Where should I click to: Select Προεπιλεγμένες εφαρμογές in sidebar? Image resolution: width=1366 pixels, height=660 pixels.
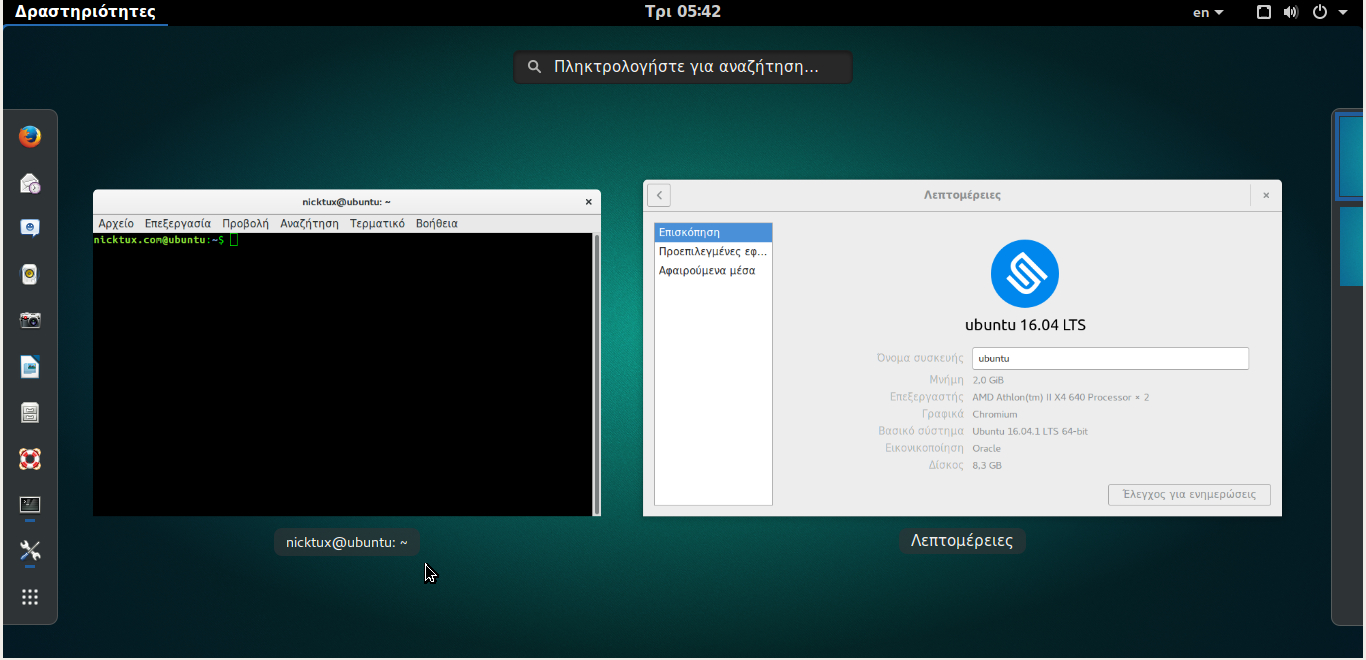713,252
